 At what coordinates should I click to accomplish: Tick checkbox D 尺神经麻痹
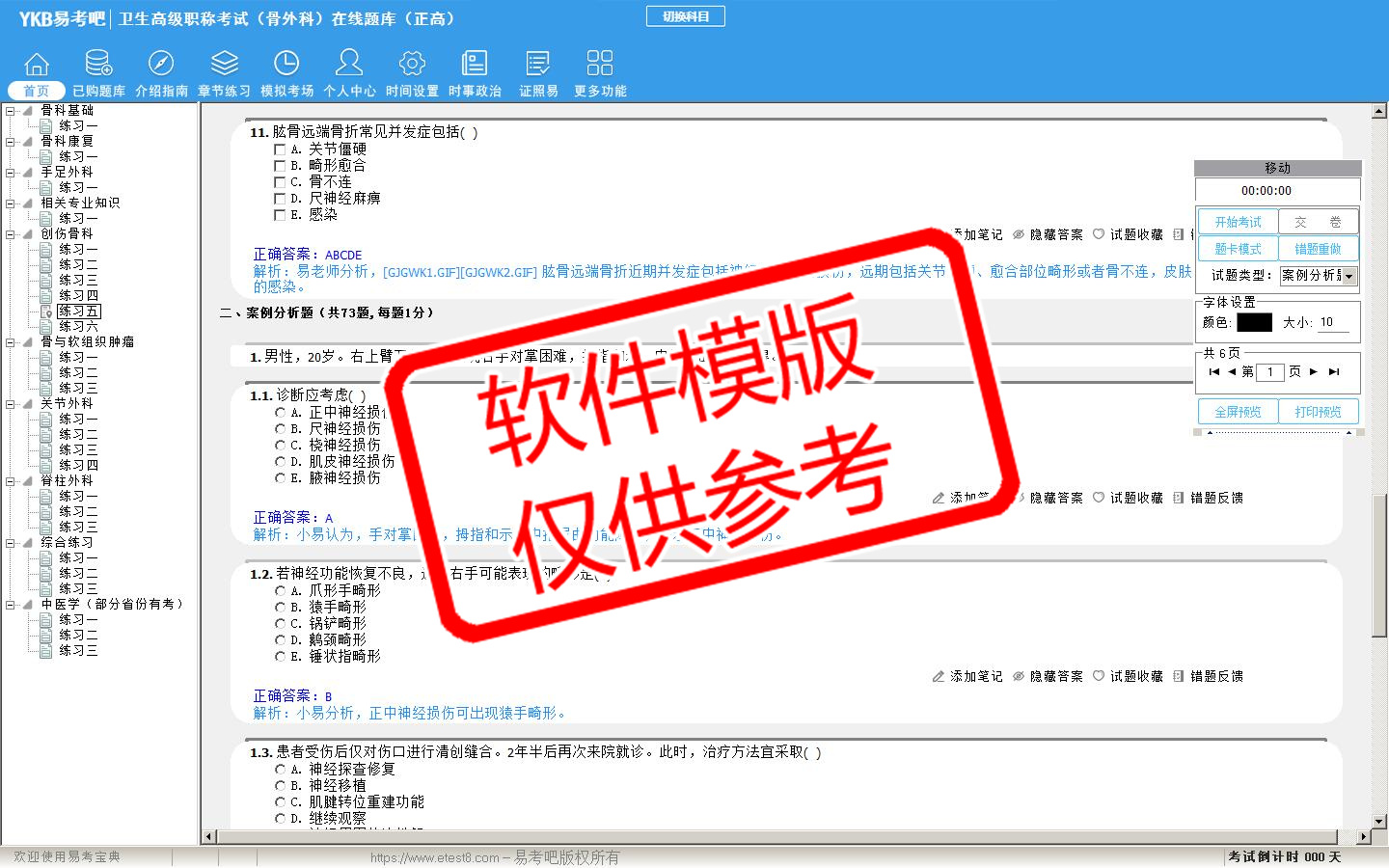(280, 199)
